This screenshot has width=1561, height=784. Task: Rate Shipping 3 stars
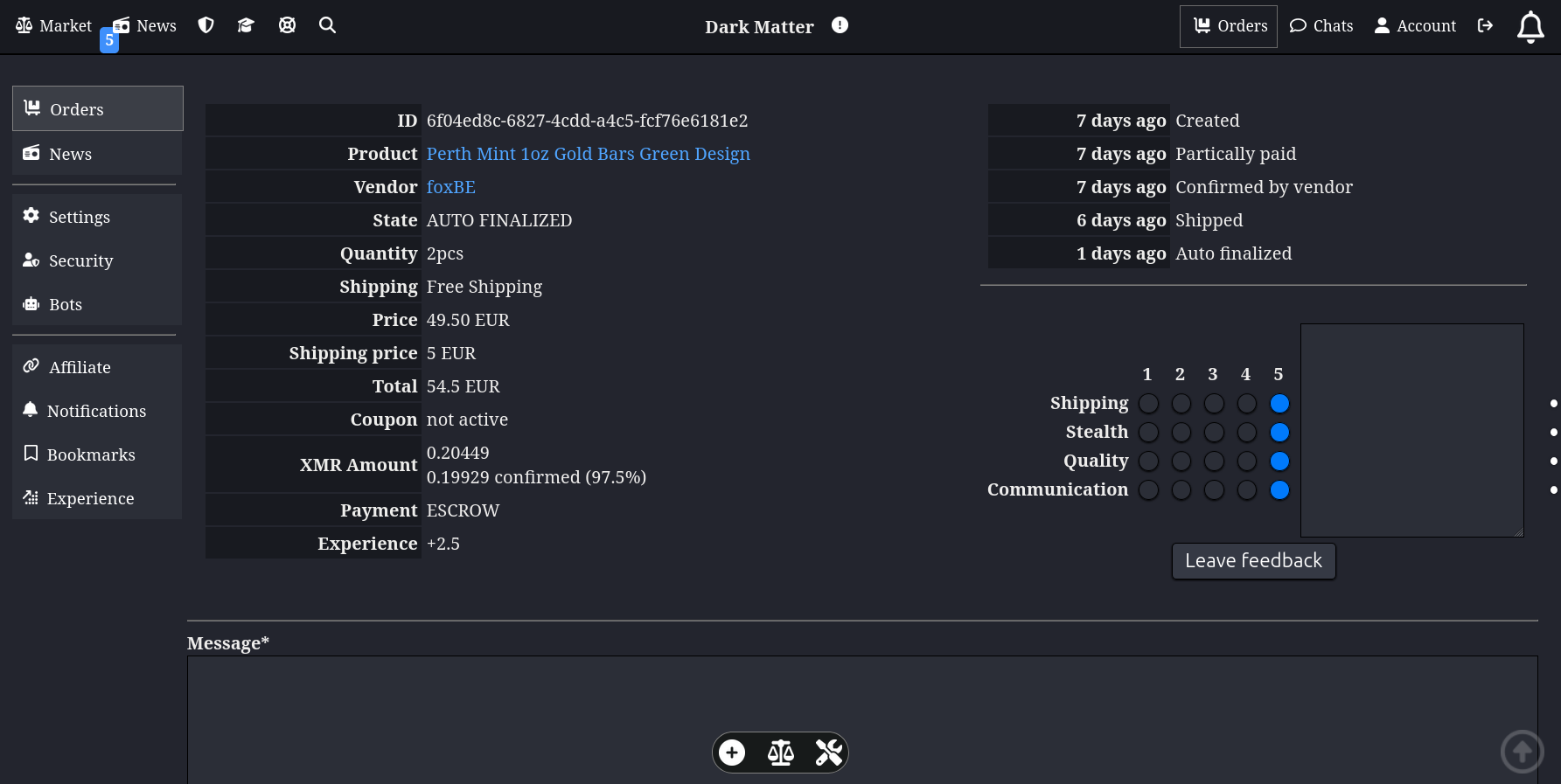(x=1214, y=403)
